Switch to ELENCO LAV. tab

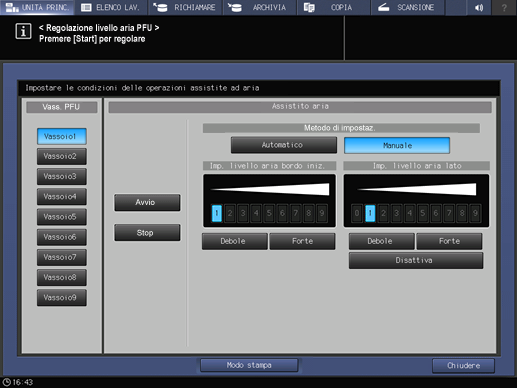pyautogui.click(x=111, y=7)
